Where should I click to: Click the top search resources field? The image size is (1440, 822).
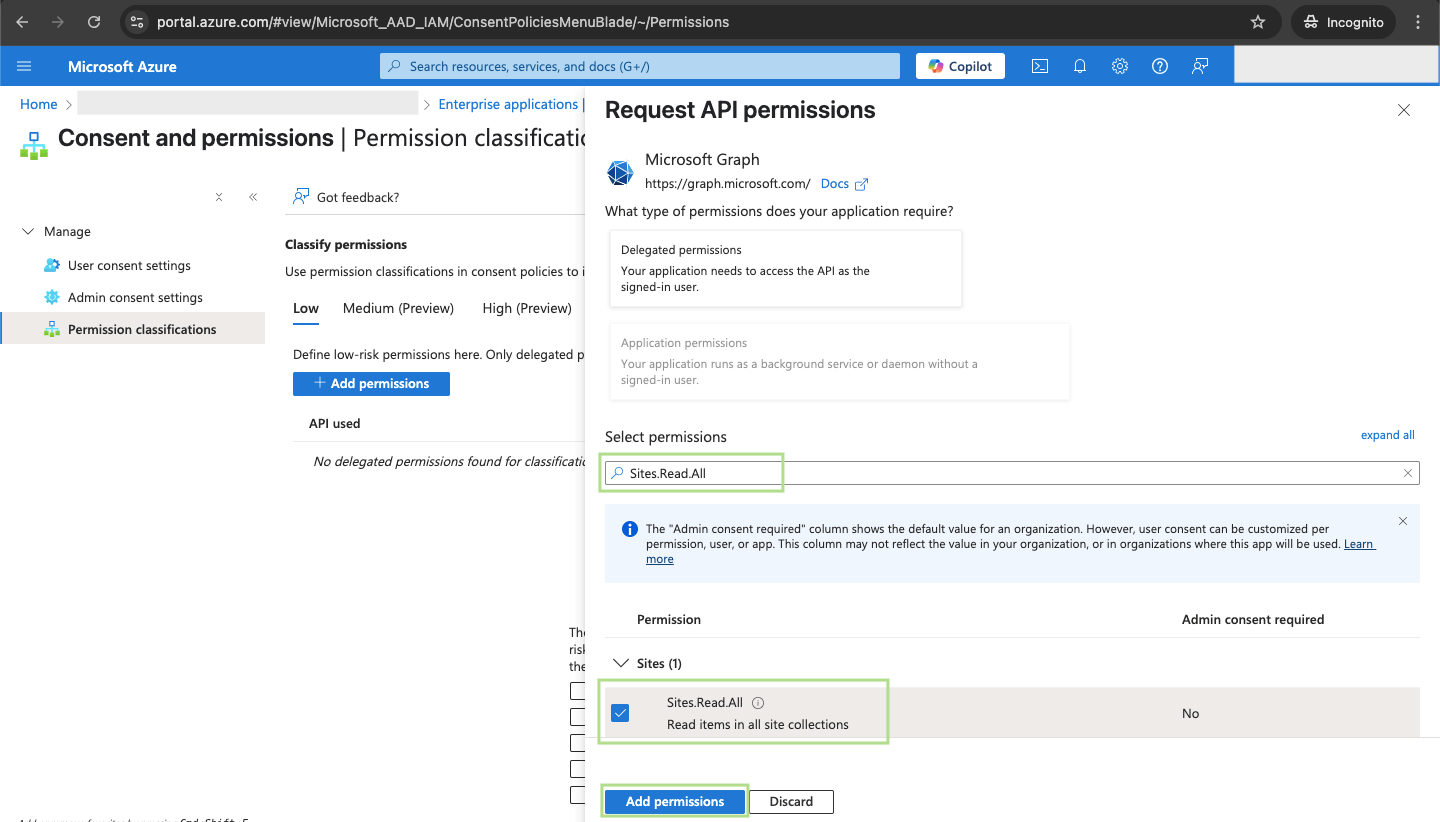(640, 66)
